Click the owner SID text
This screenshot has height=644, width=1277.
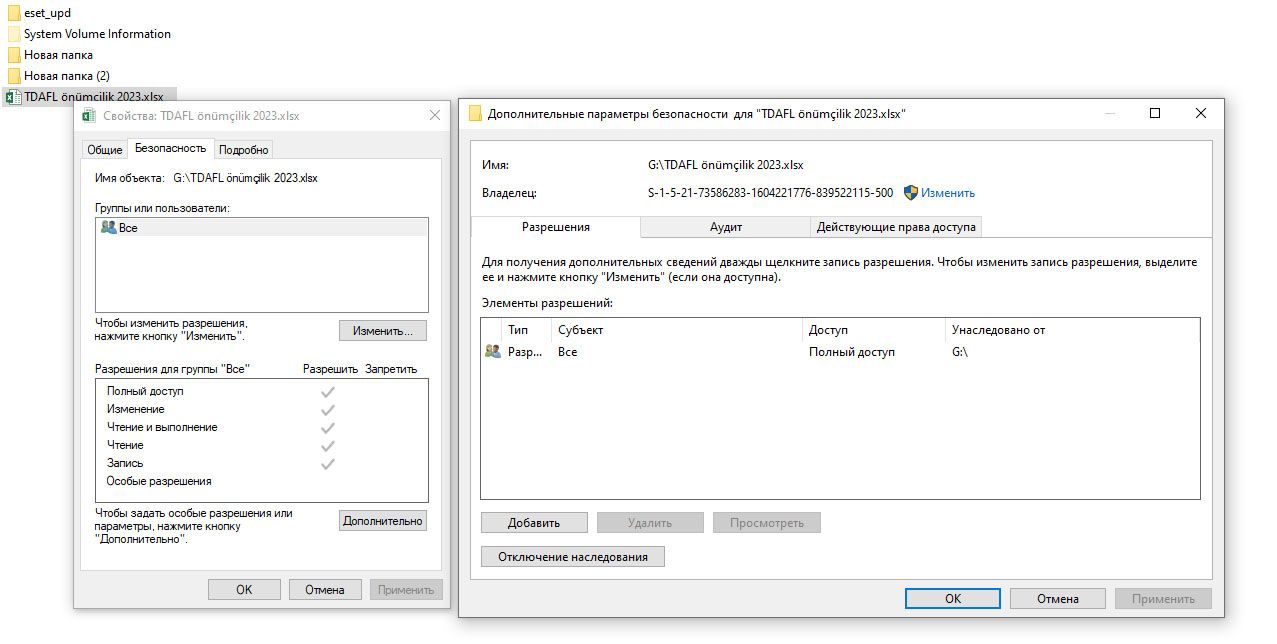coord(771,193)
